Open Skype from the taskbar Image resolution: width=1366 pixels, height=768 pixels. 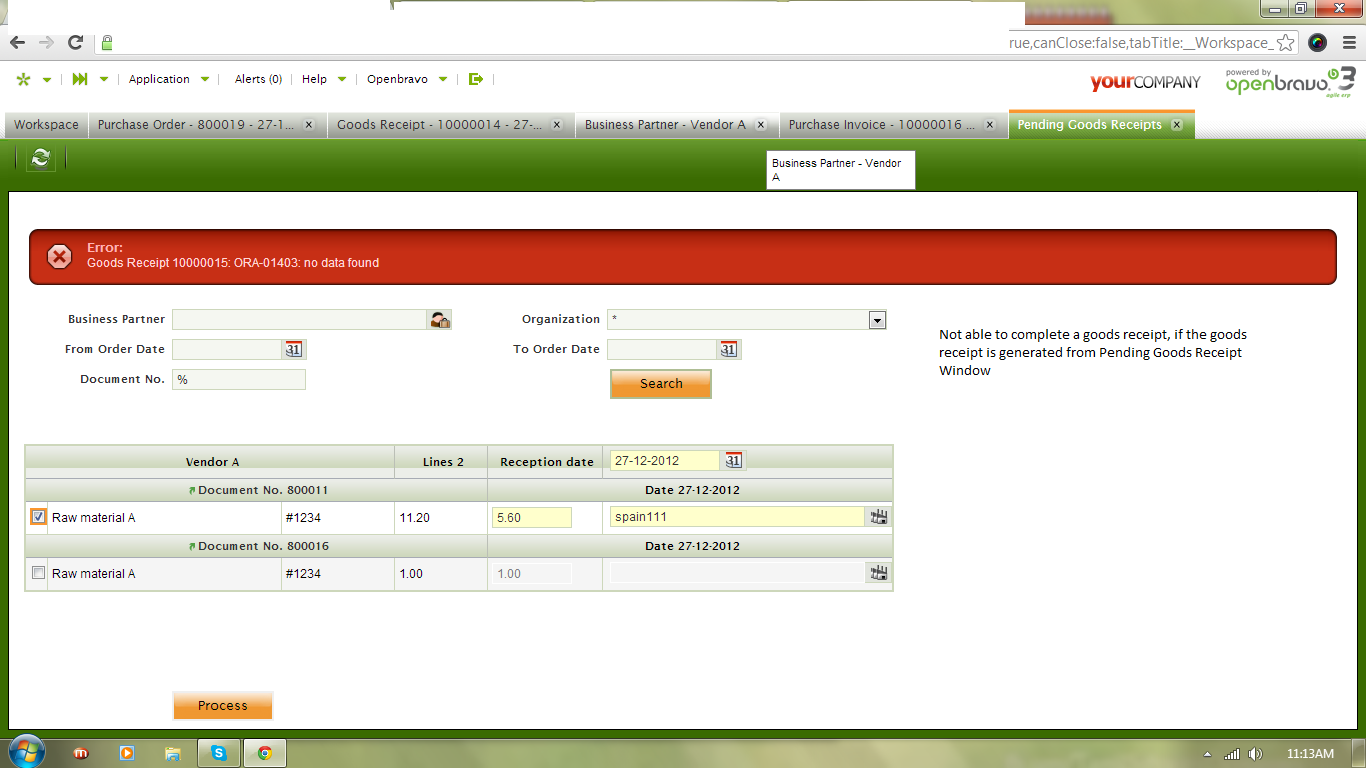(218, 753)
